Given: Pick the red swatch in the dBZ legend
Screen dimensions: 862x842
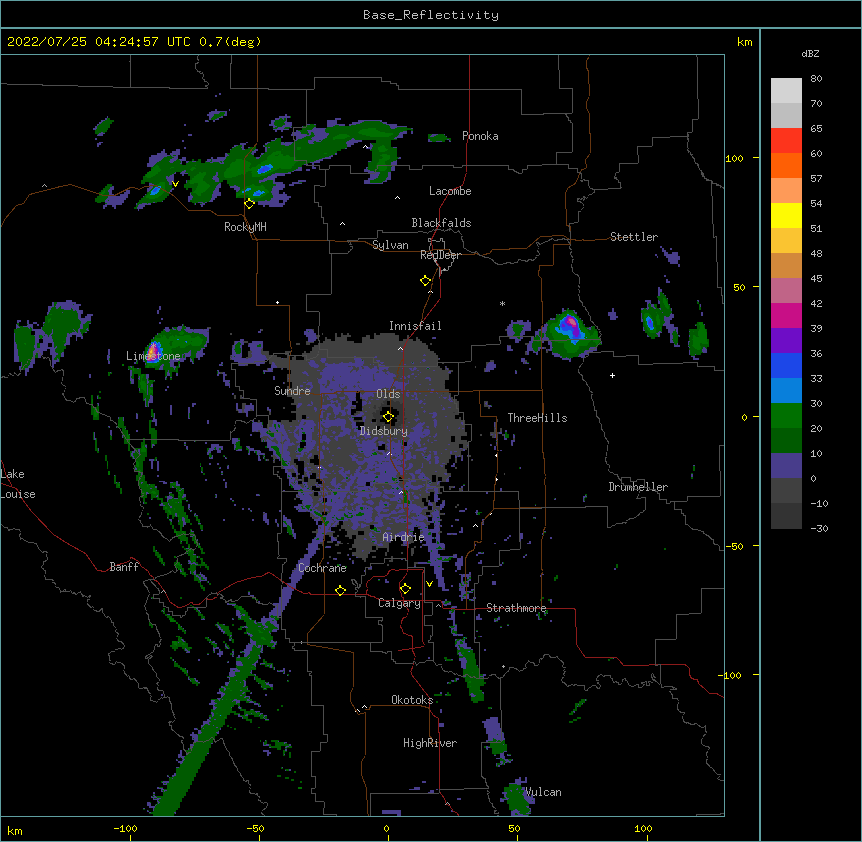Looking at the screenshot, I should click(786, 140).
